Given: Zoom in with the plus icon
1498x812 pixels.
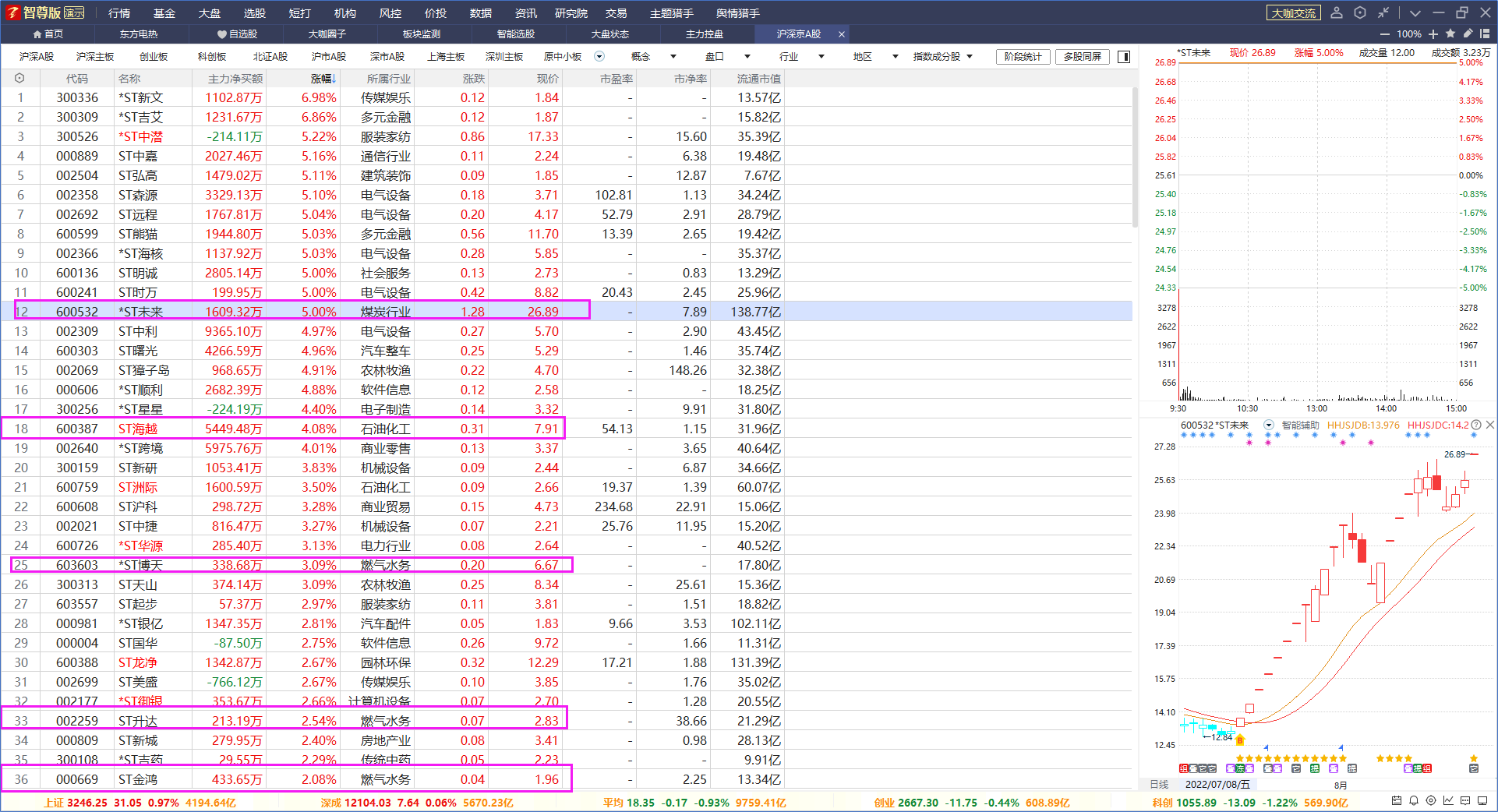Looking at the screenshot, I should pyautogui.click(x=1433, y=34).
